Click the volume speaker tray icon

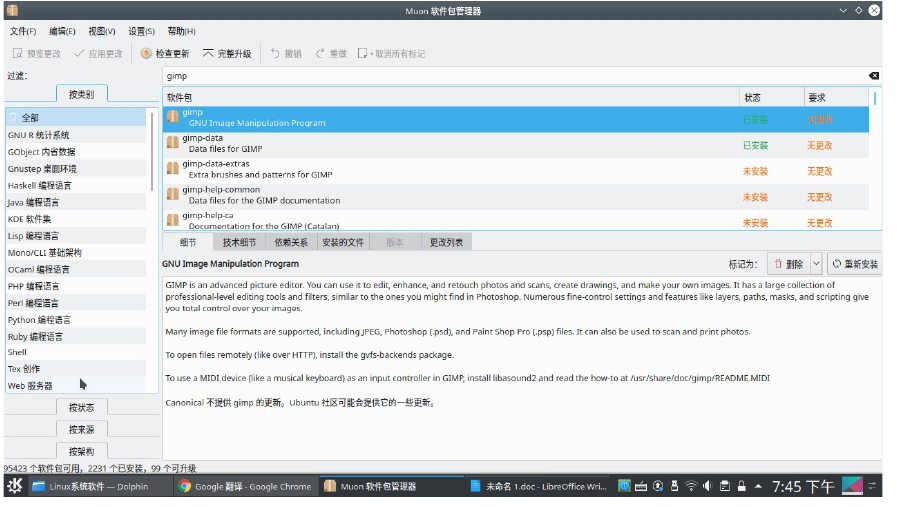[708, 486]
